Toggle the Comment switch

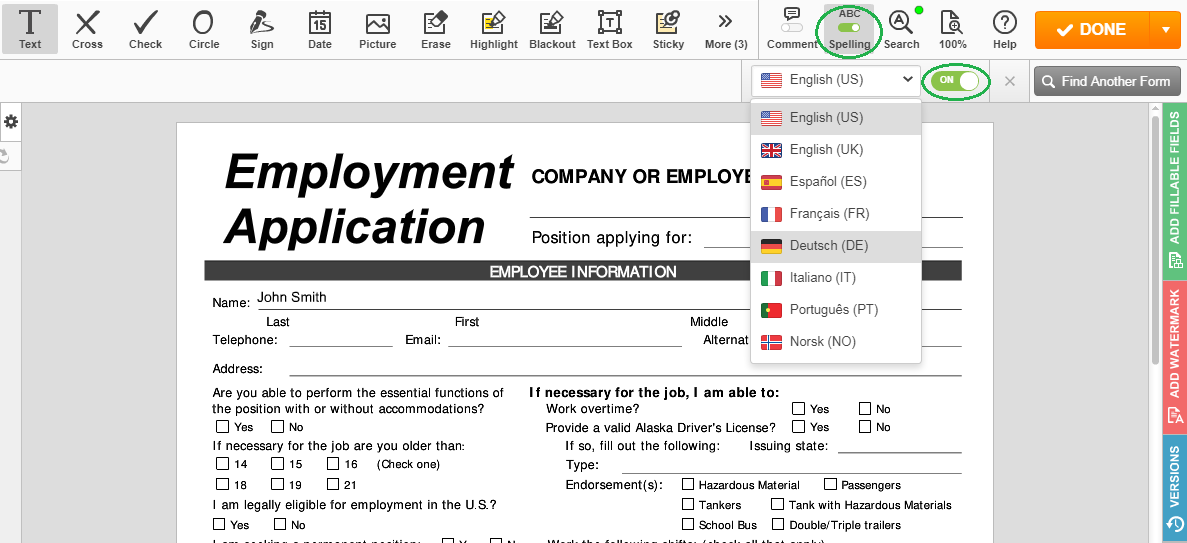click(x=792, y=28)
